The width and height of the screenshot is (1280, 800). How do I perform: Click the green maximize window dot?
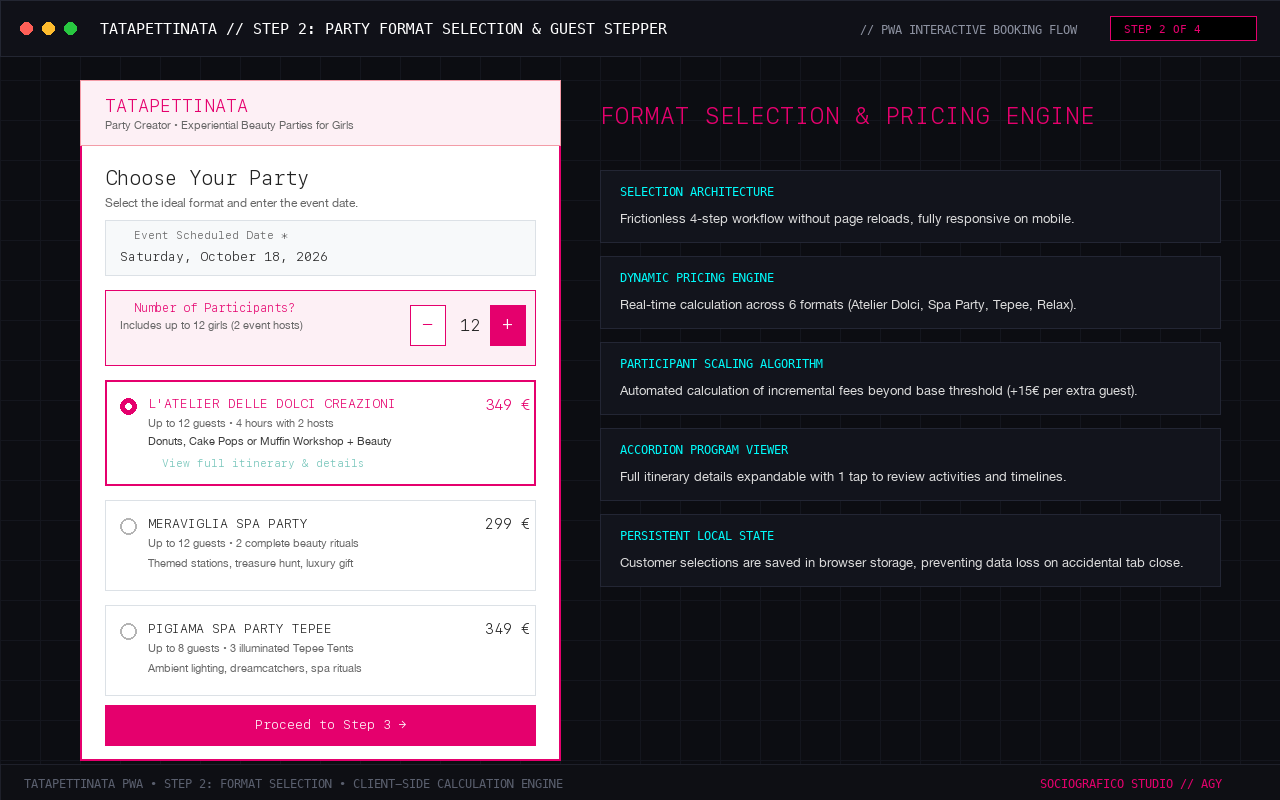click(71, 29)
